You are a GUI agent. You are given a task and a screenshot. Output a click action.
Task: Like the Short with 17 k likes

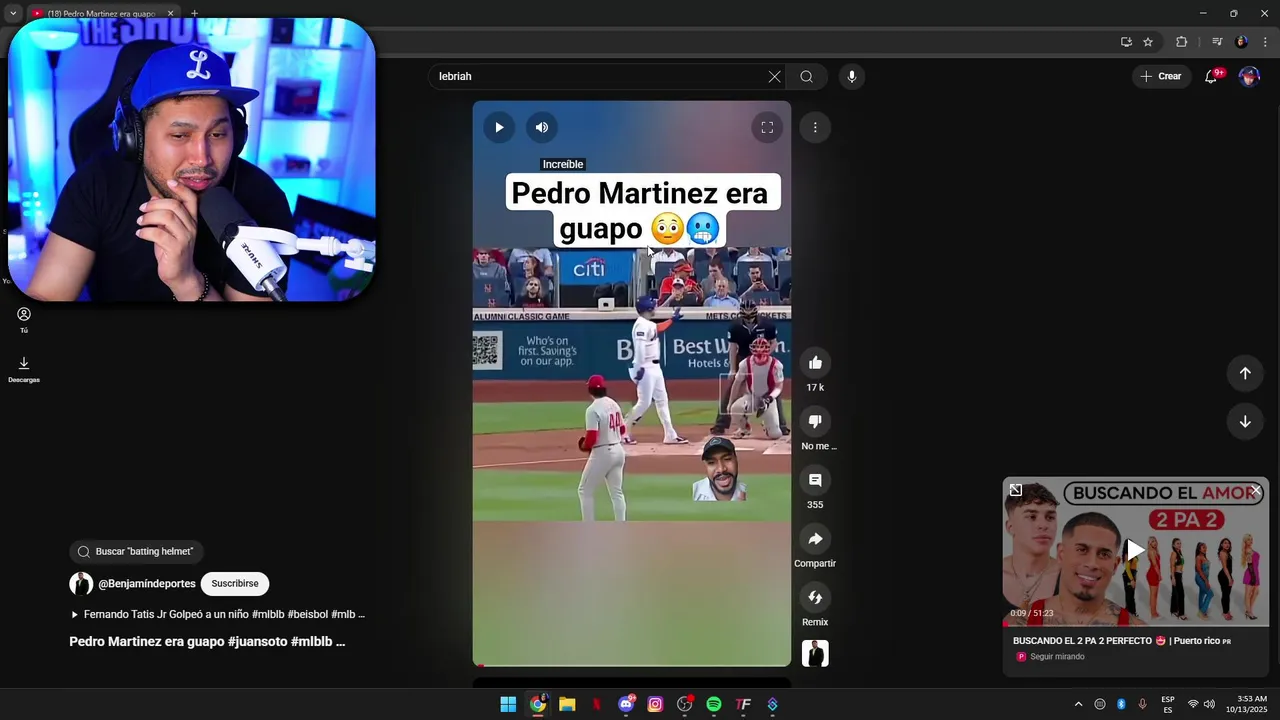[815, 363]
